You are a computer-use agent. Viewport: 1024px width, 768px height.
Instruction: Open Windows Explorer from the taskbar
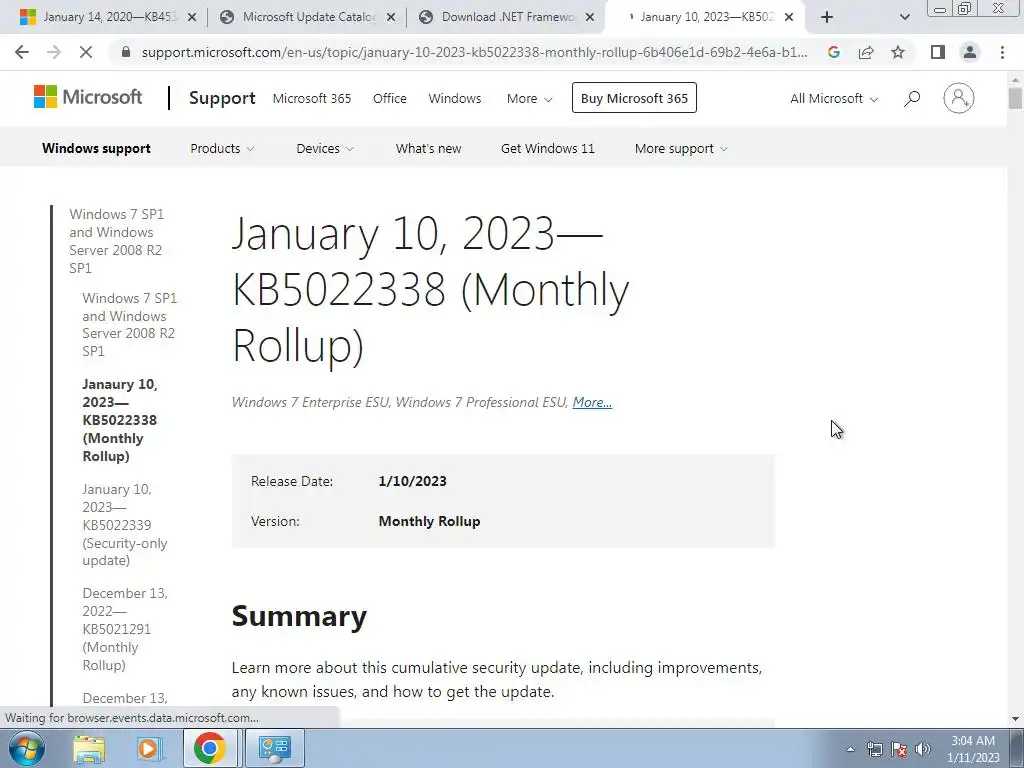tap(89, 749)
